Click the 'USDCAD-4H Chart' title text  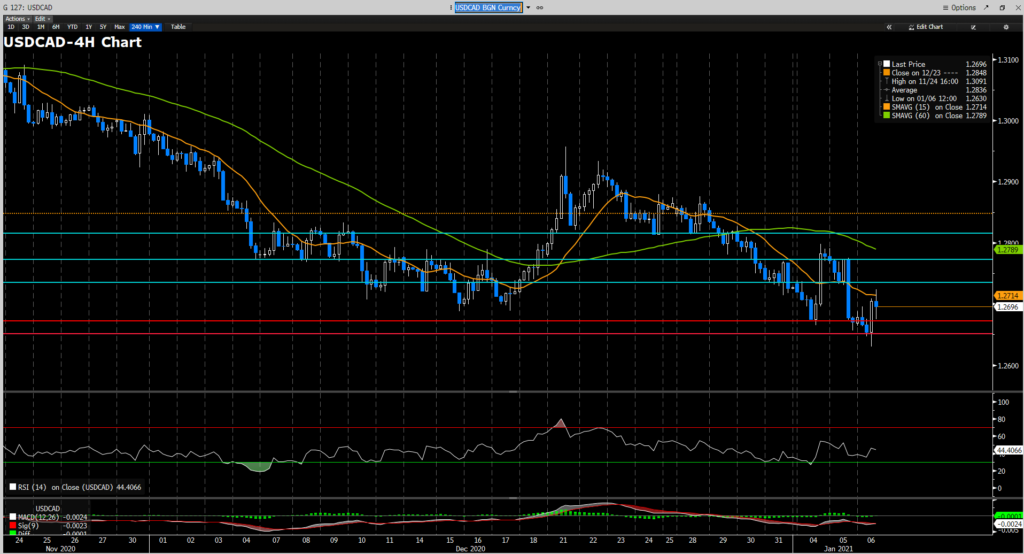(x=72, y=42)
